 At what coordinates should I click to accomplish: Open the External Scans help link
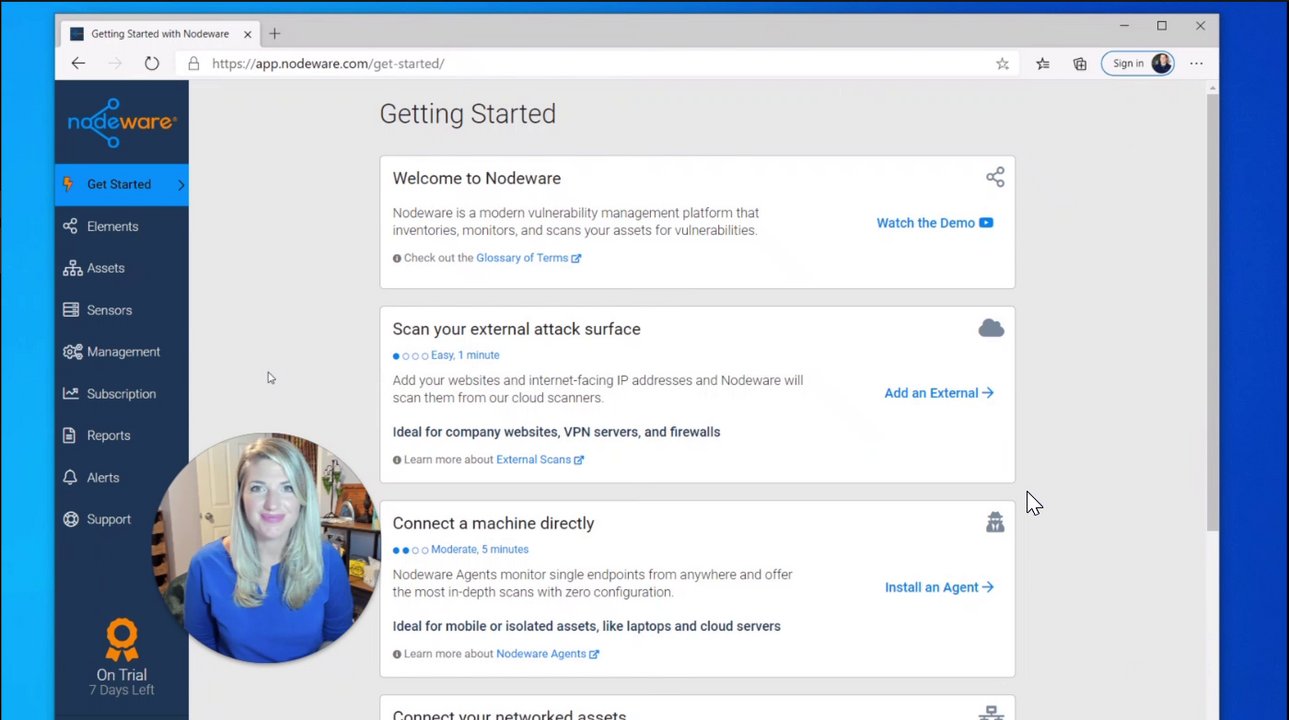(540, 460)
